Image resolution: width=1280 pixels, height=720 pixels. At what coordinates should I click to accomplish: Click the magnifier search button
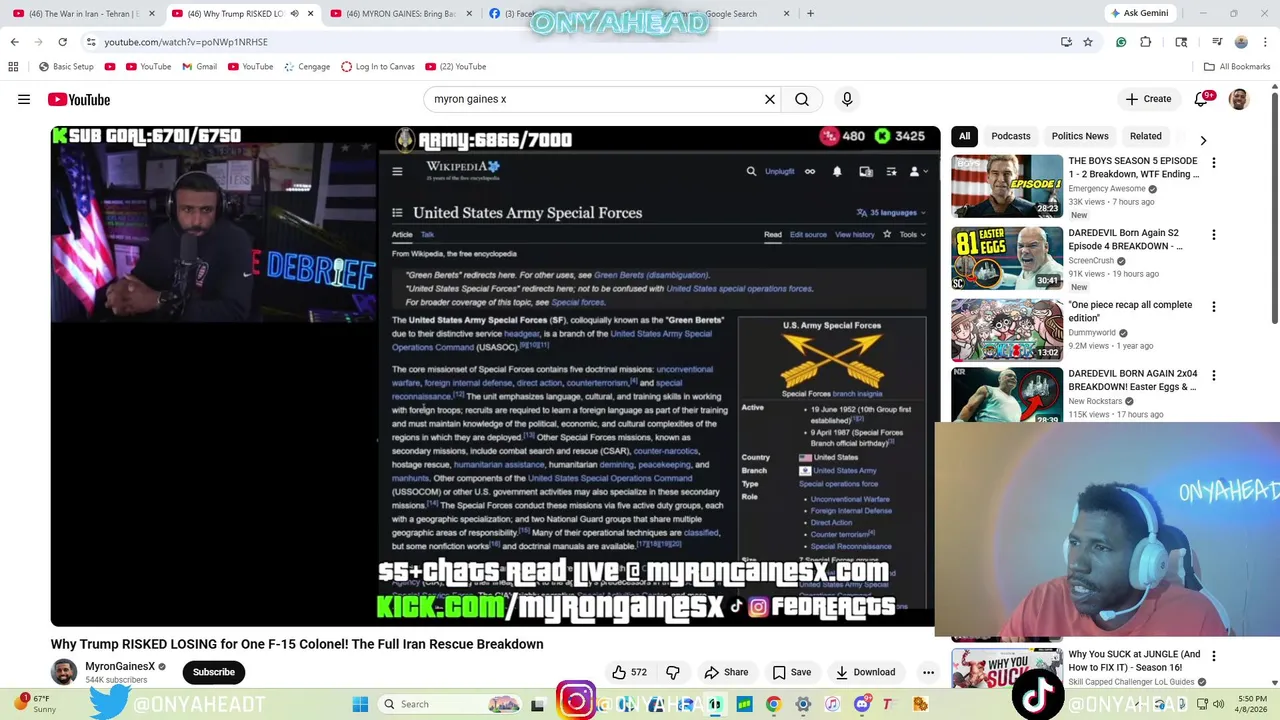click(x=802, y=99)
